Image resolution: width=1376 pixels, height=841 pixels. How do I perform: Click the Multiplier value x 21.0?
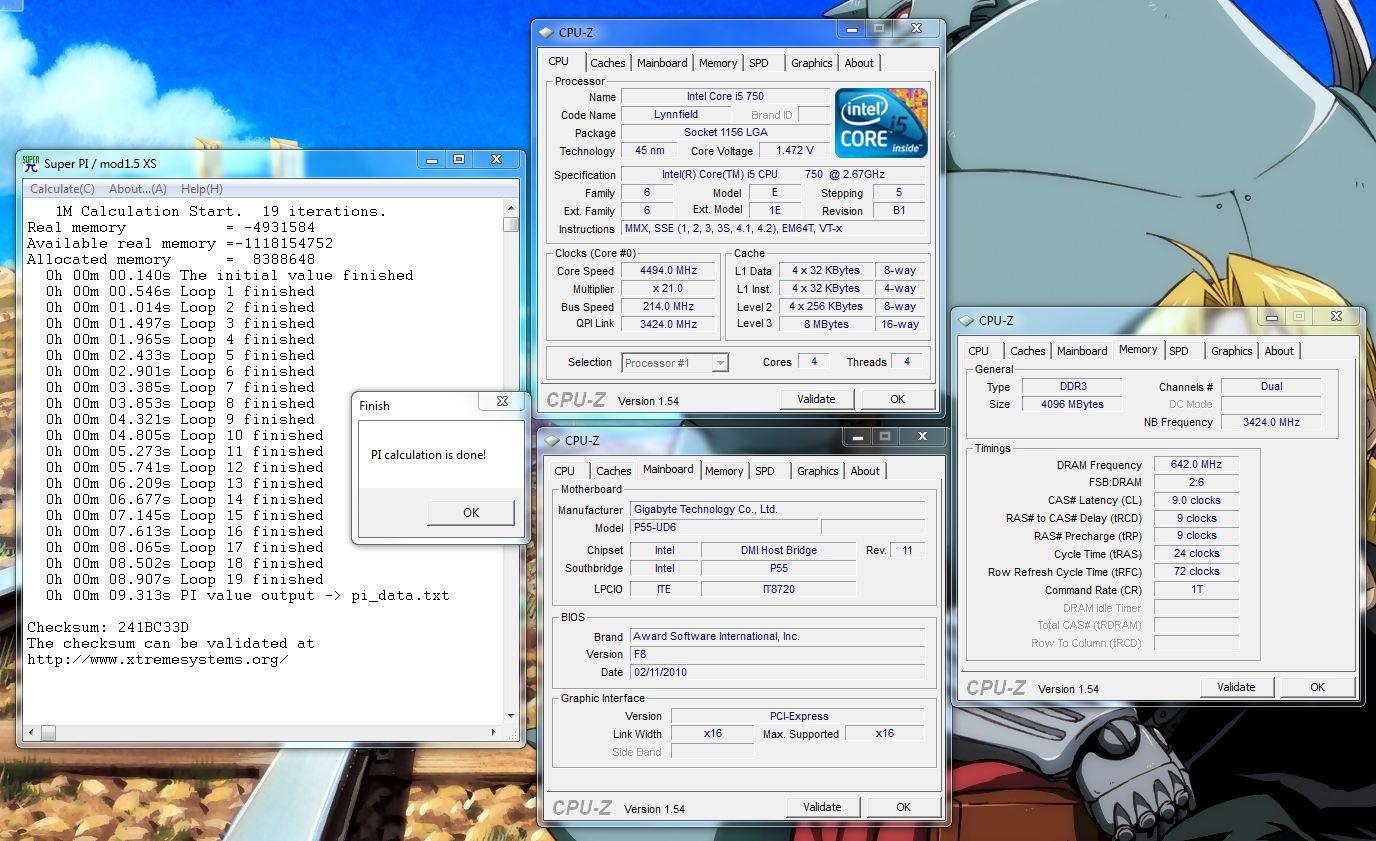tap(669, 288)
